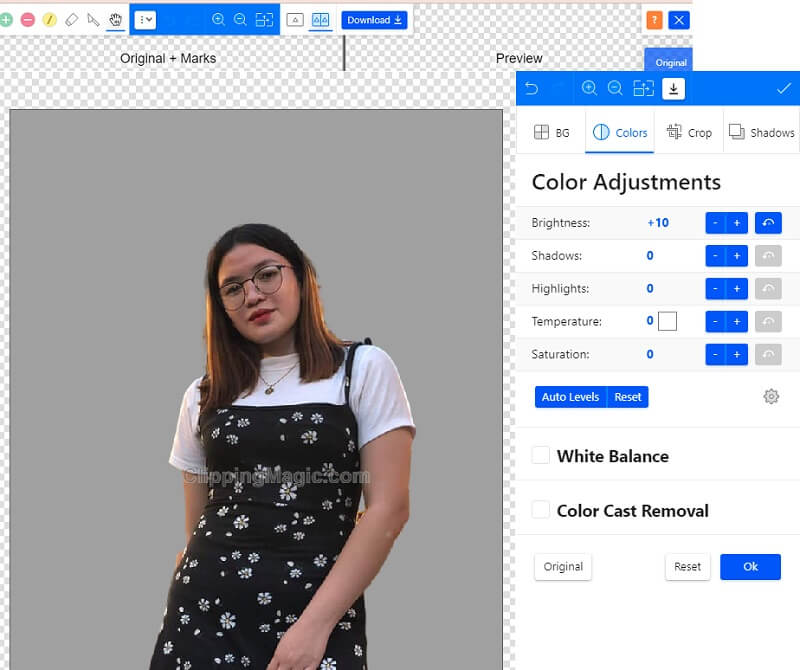Image resolution: width=800 pixels, height=670 pixels.
Task: Click the Zoom In magnifier on the top toolbar
Action: coord(220,19)
